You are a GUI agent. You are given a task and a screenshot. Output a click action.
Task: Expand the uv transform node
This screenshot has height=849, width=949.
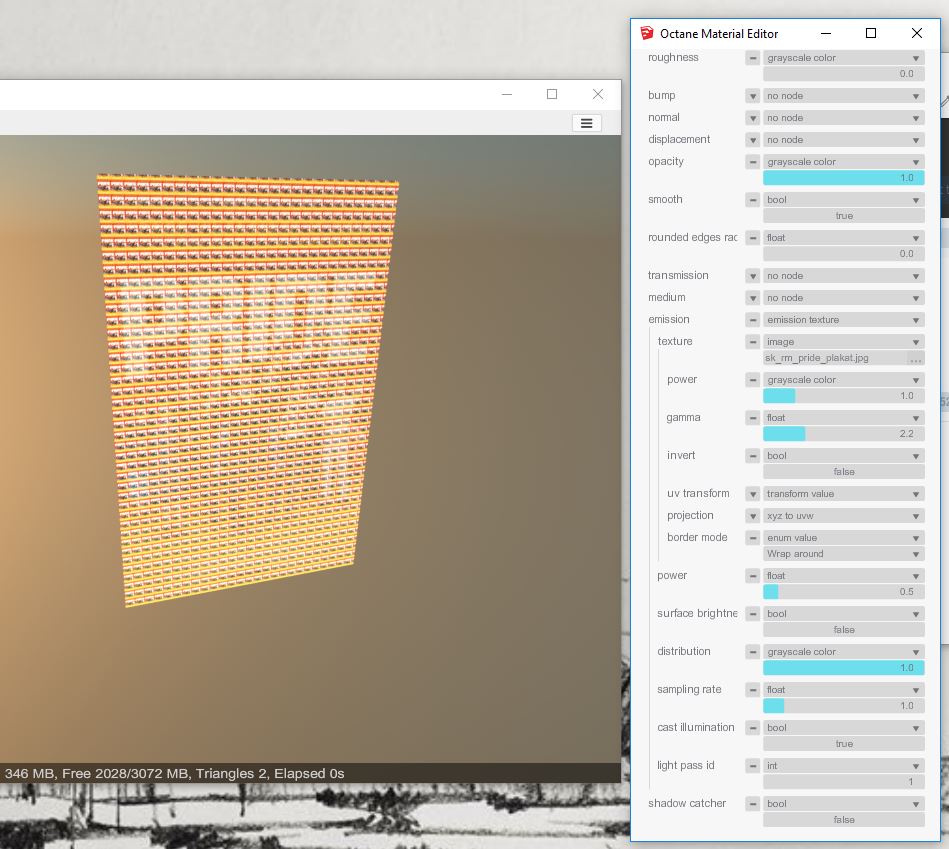[x=752, y=494]
